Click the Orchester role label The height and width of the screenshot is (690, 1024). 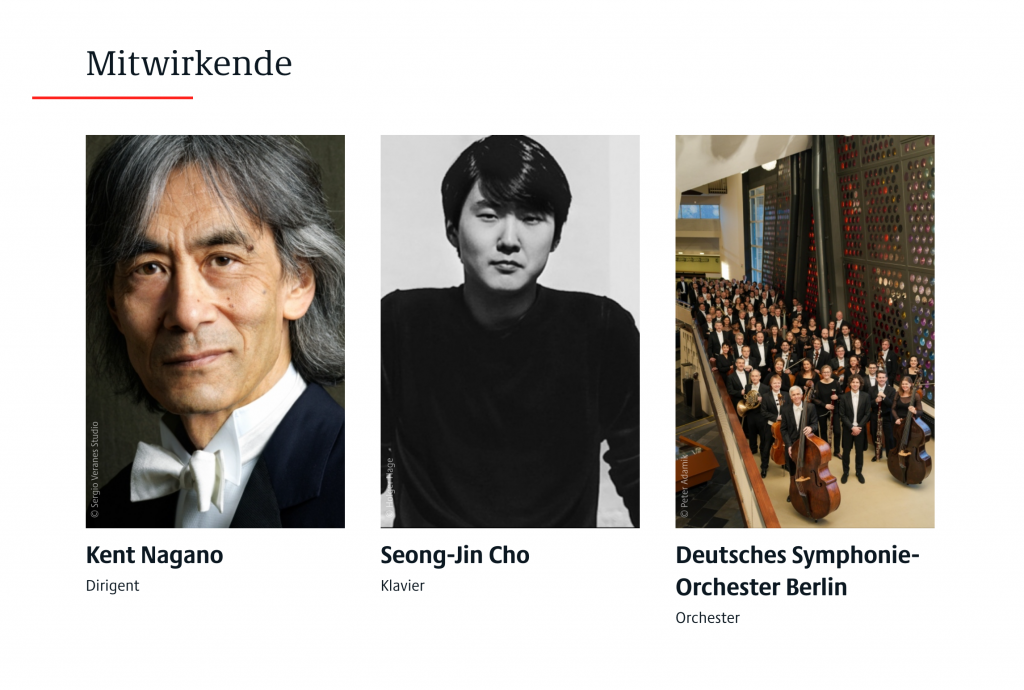707,618
